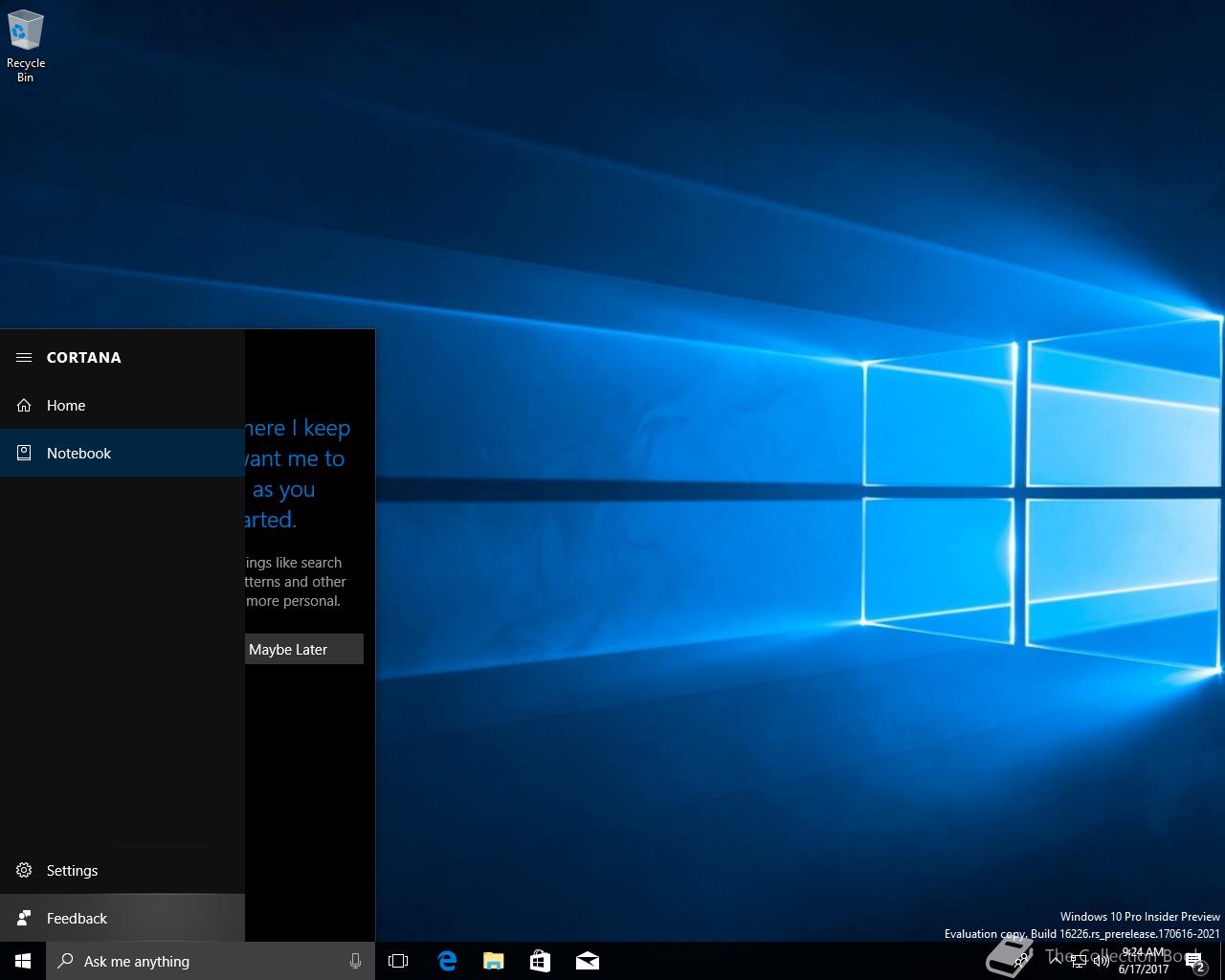Show hidden system tray icons
The image size is (1225, 980).
(1054, 961)
